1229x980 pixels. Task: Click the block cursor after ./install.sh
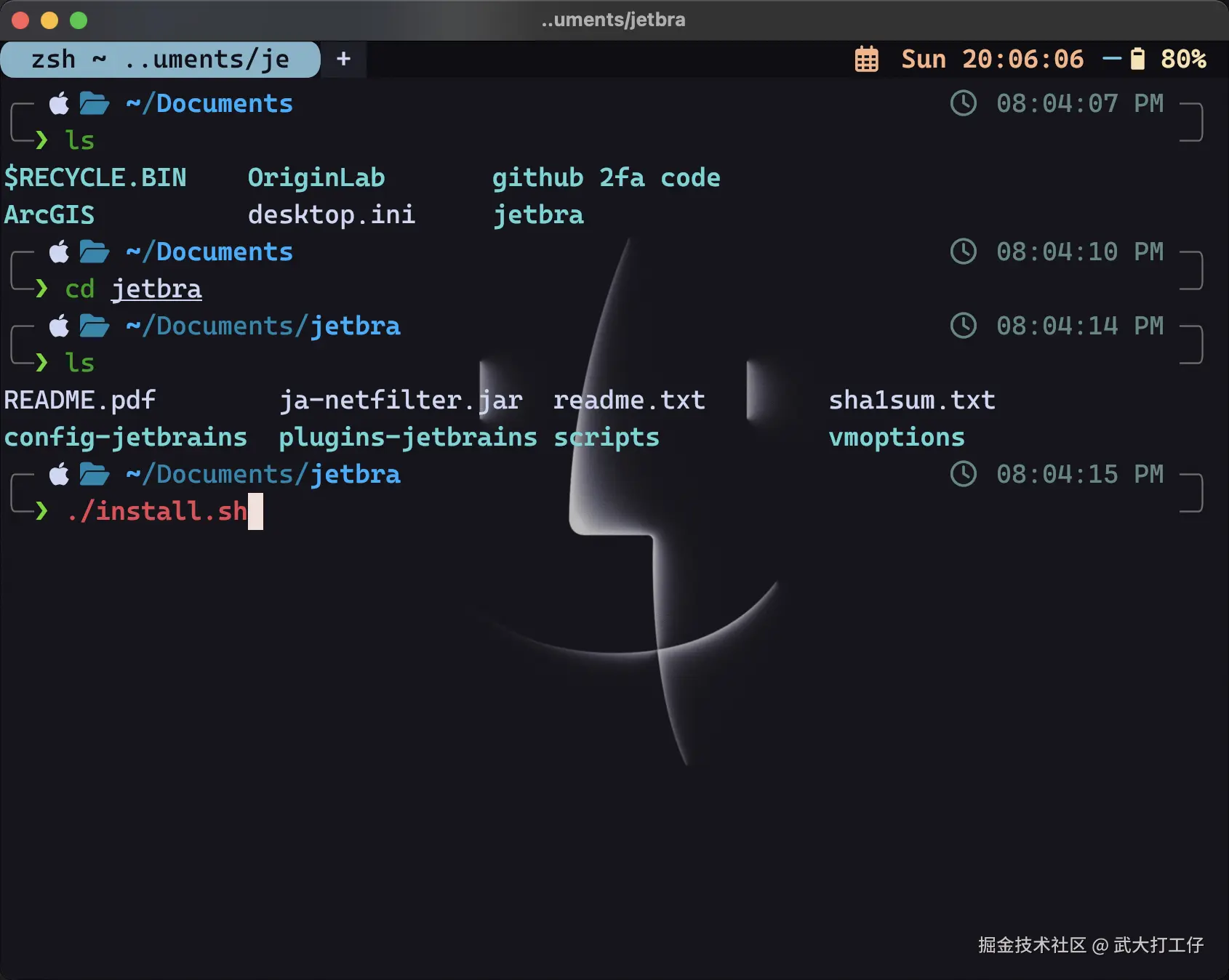pyautogui.click(x=255, y=511)
